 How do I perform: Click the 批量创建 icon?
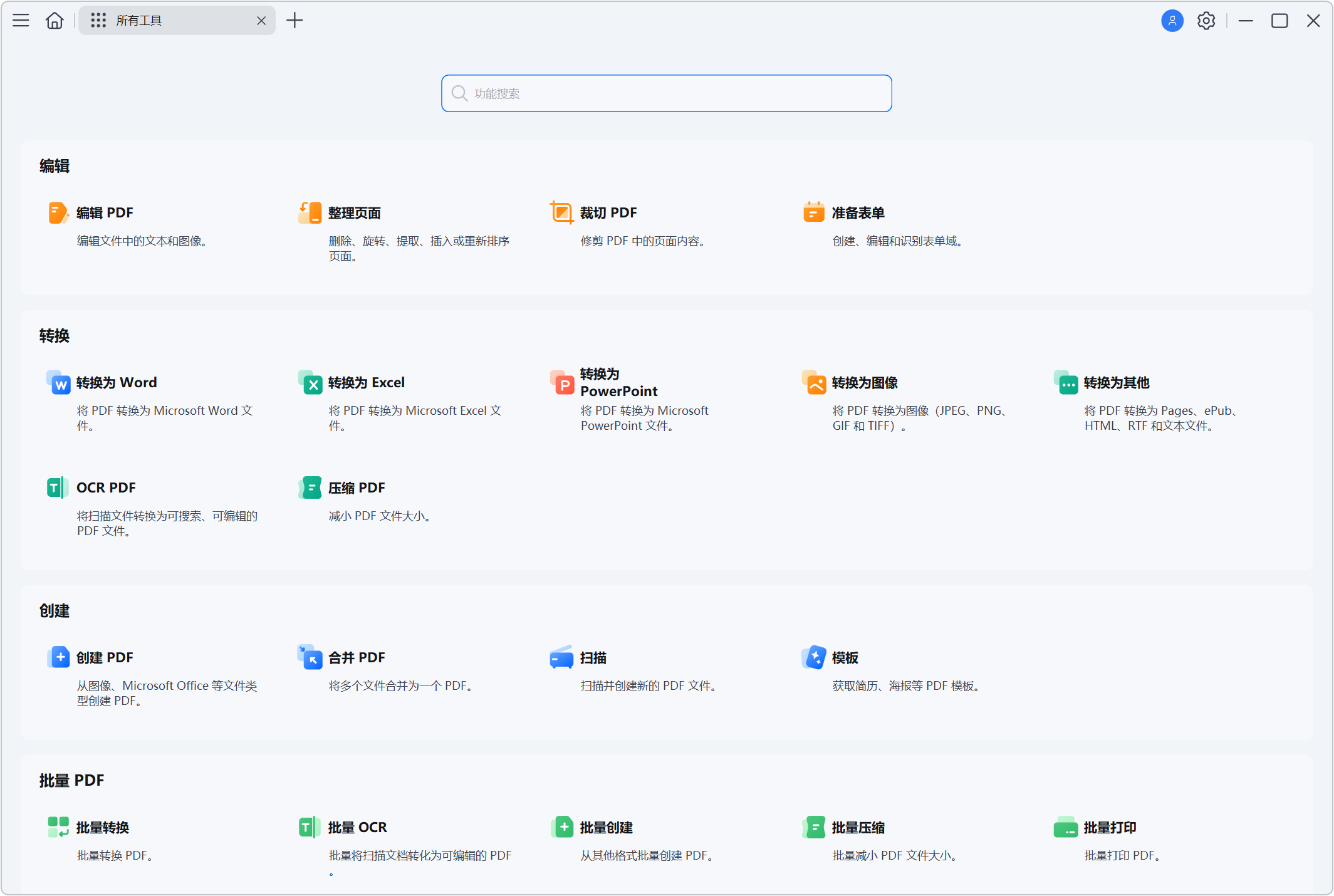tap(562, 828)
